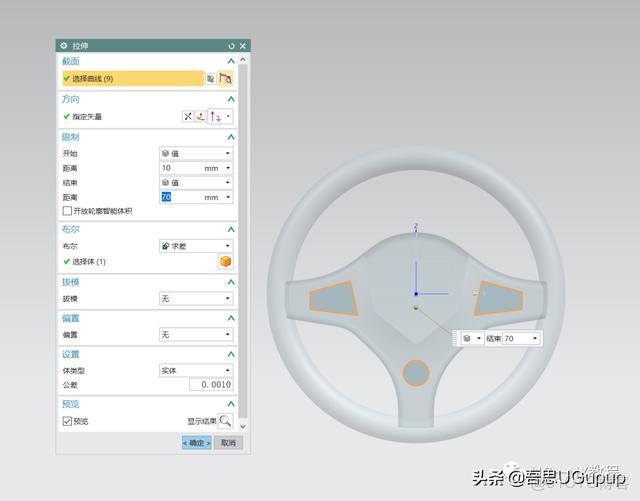Click the 指定矢量 label

tap(87, 117)
